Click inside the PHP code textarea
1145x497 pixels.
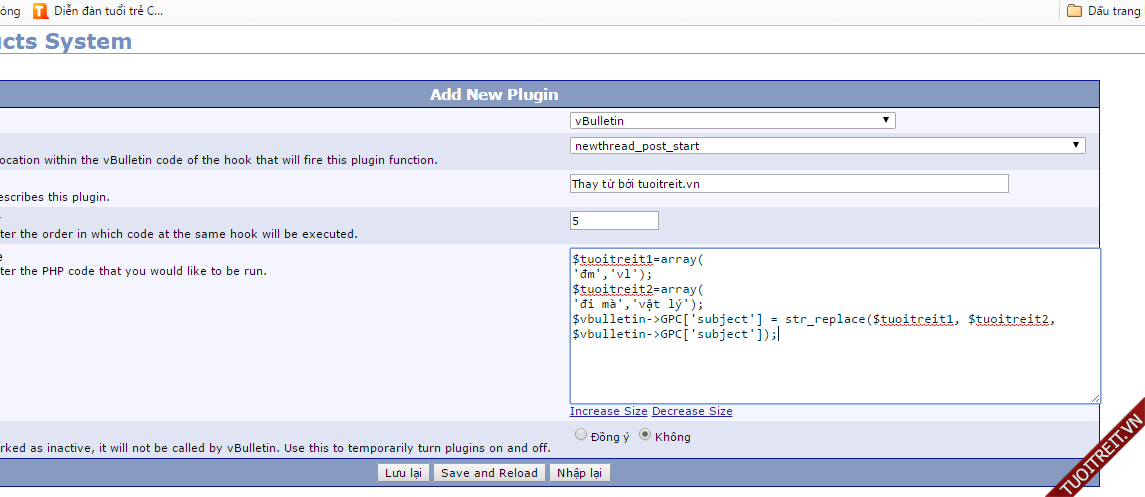834,370
